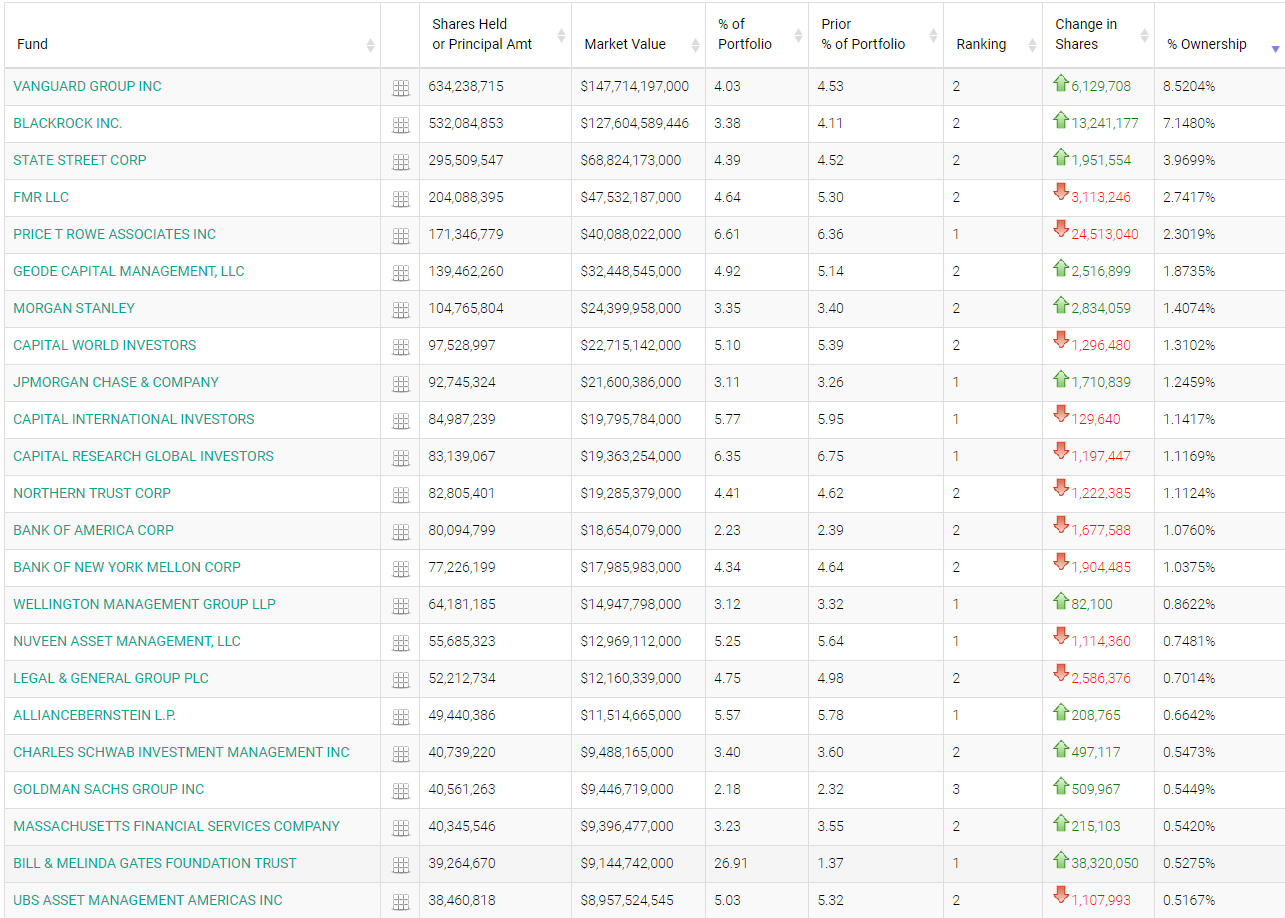Select % ownership value 8.5204%
Screen dimensions: 1285x918
pyautogui.click(x=1189, y=86)
